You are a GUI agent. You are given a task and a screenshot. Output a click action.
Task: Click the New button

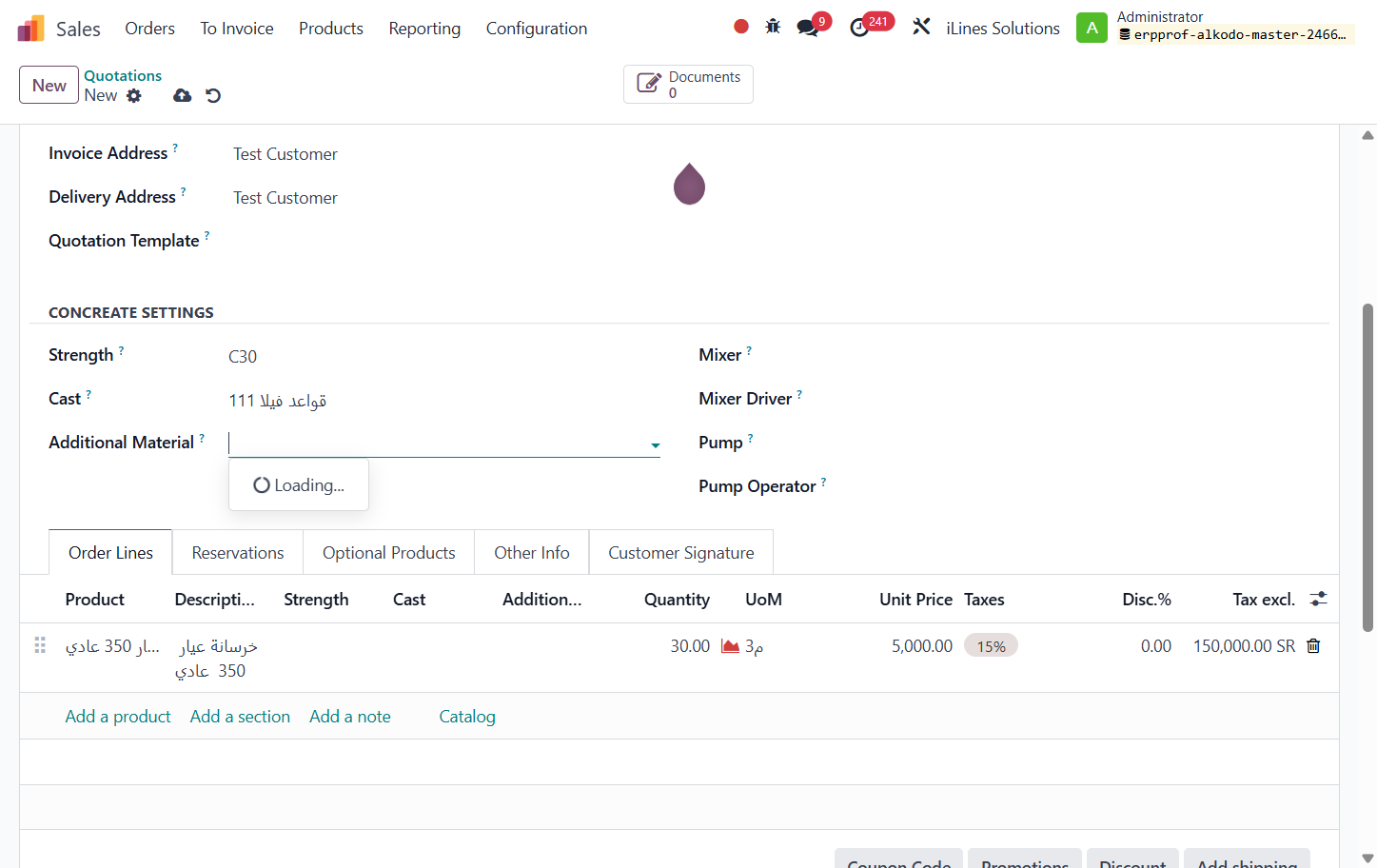tap(49, 85)
